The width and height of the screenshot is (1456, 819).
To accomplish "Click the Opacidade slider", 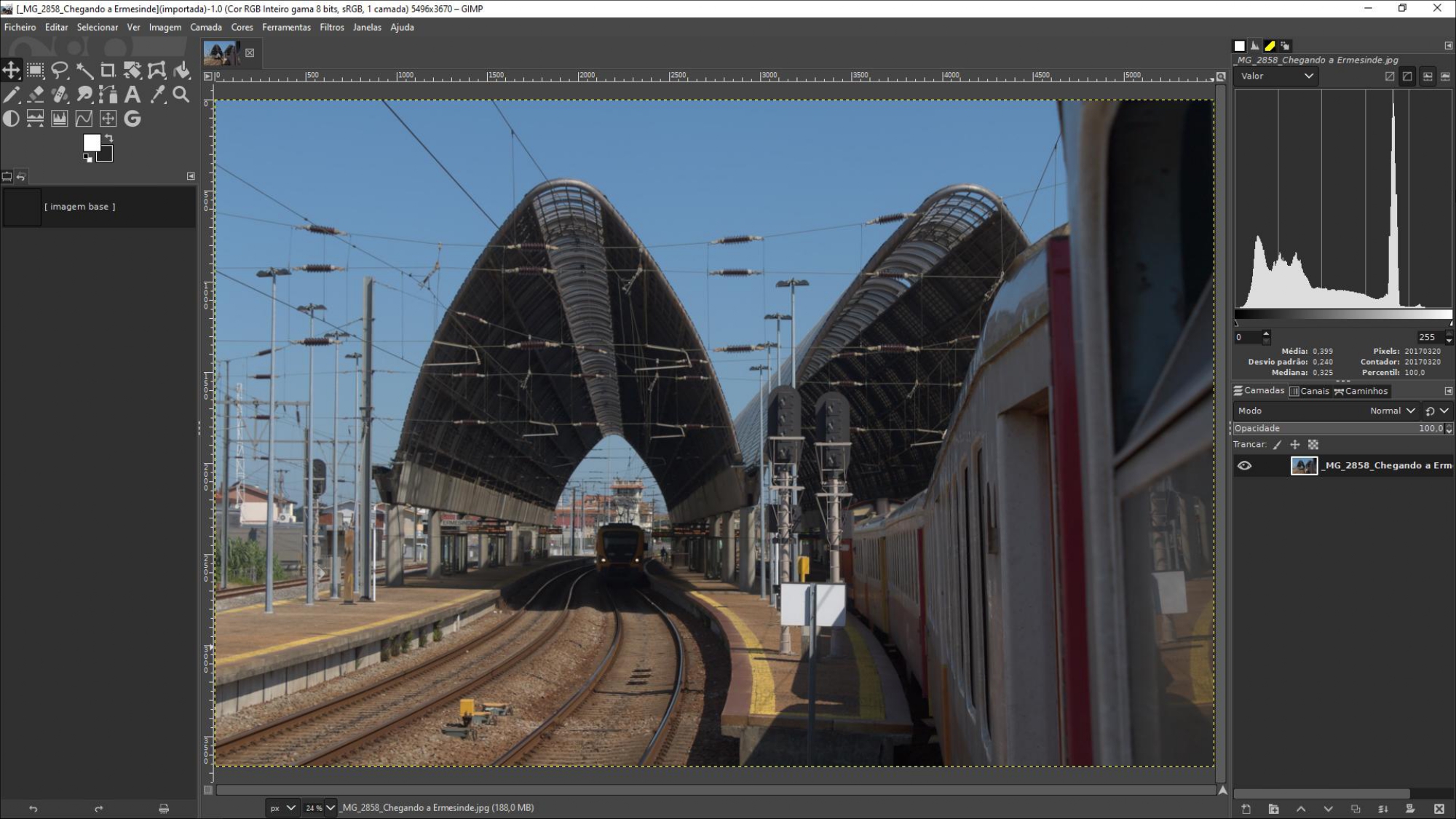I will point(1338,428).
